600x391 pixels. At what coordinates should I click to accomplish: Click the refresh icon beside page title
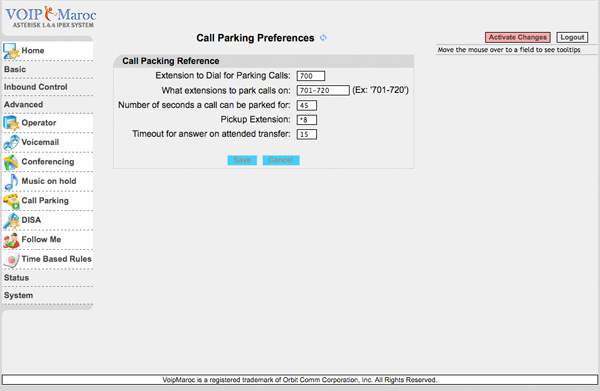pos(323,38)
